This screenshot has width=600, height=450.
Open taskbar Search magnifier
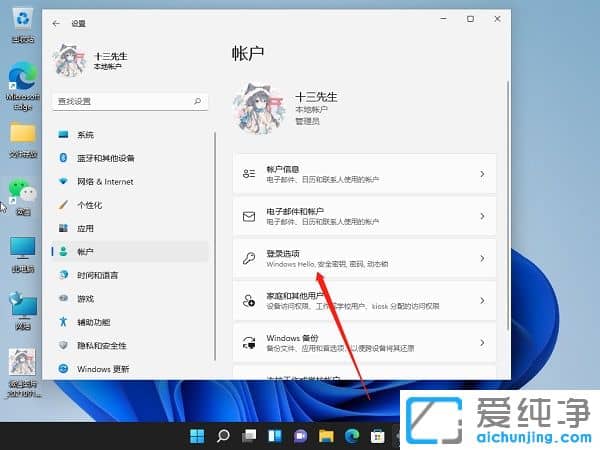223,436
